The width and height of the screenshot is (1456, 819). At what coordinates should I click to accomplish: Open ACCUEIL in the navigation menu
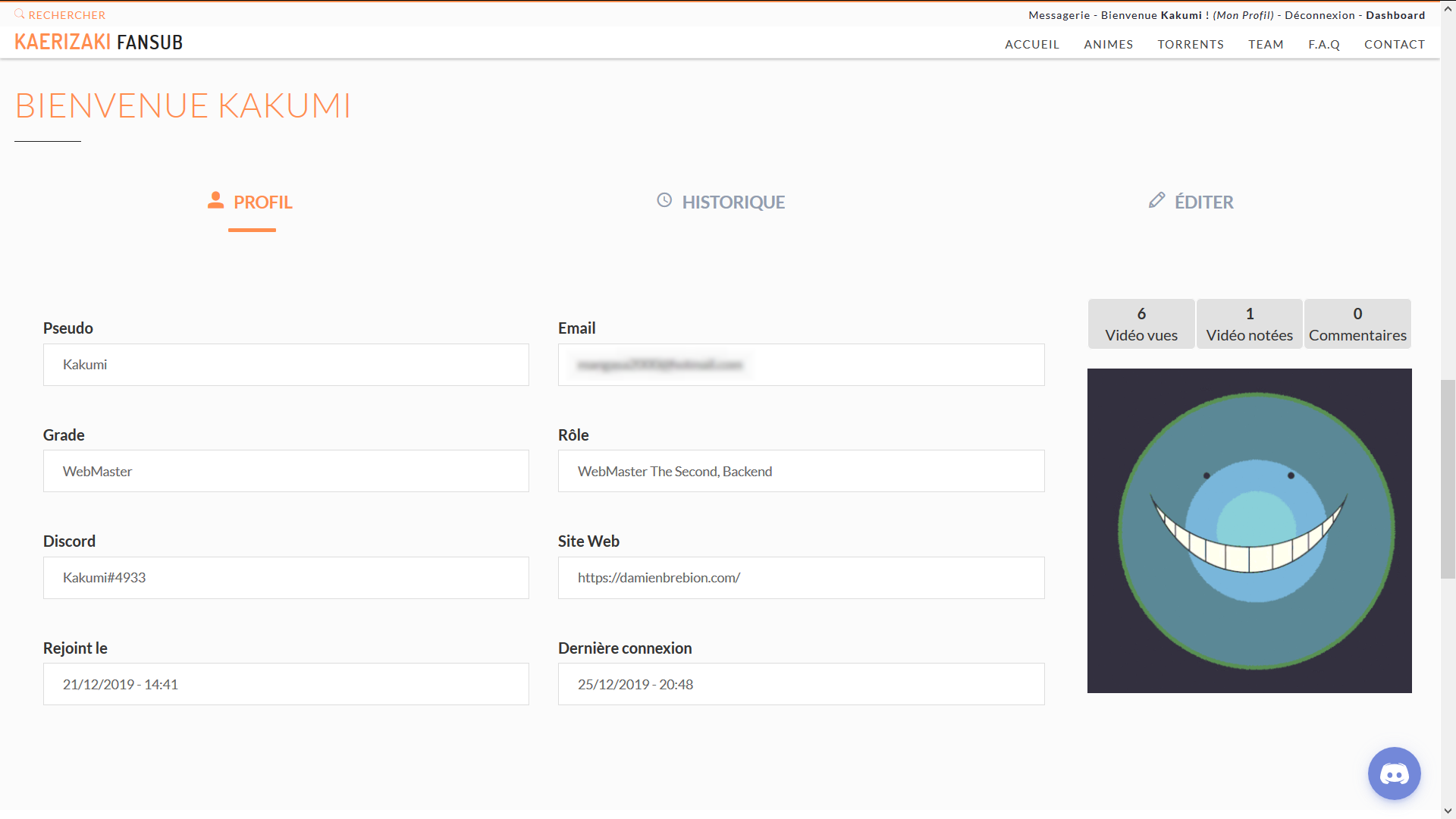coord(1032,45)
